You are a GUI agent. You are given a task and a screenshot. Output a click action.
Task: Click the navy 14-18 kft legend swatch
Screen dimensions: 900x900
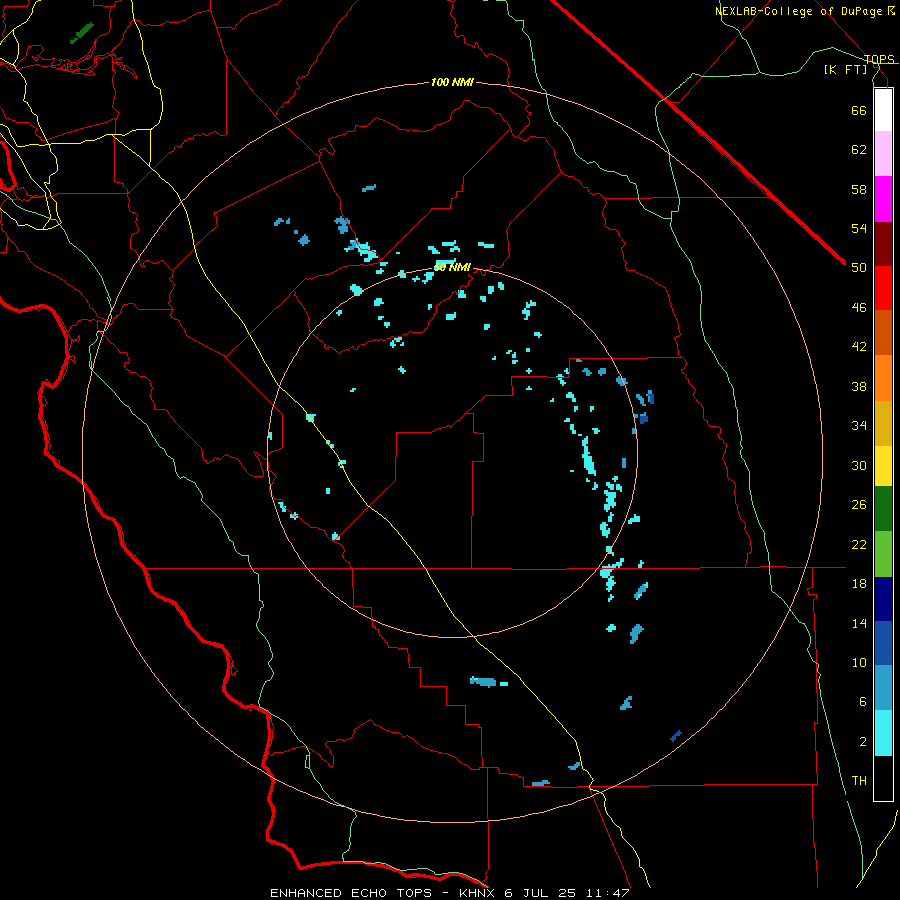point(883,599)
